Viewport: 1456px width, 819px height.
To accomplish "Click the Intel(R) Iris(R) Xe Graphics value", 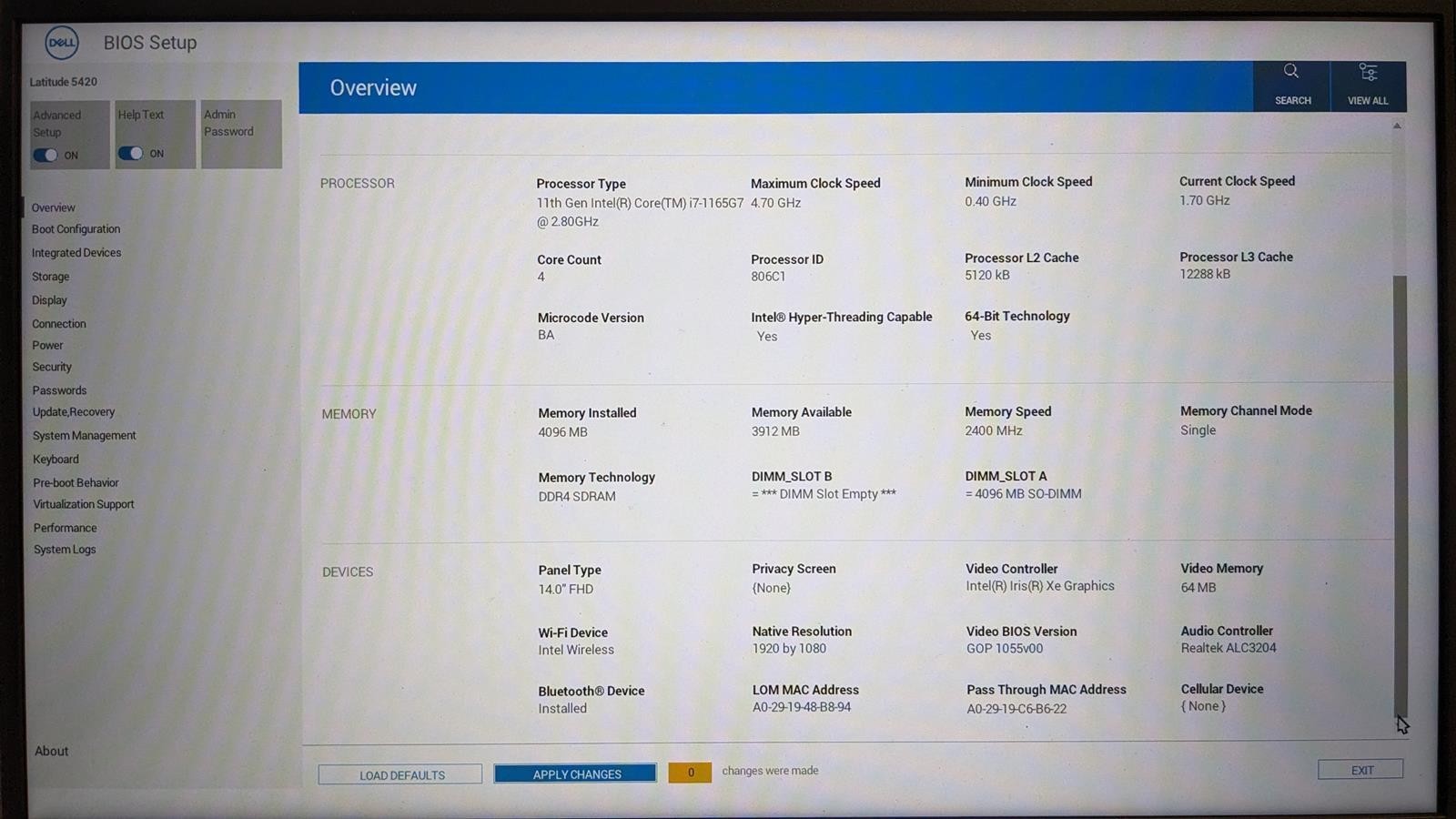I will click(1040, 586).
